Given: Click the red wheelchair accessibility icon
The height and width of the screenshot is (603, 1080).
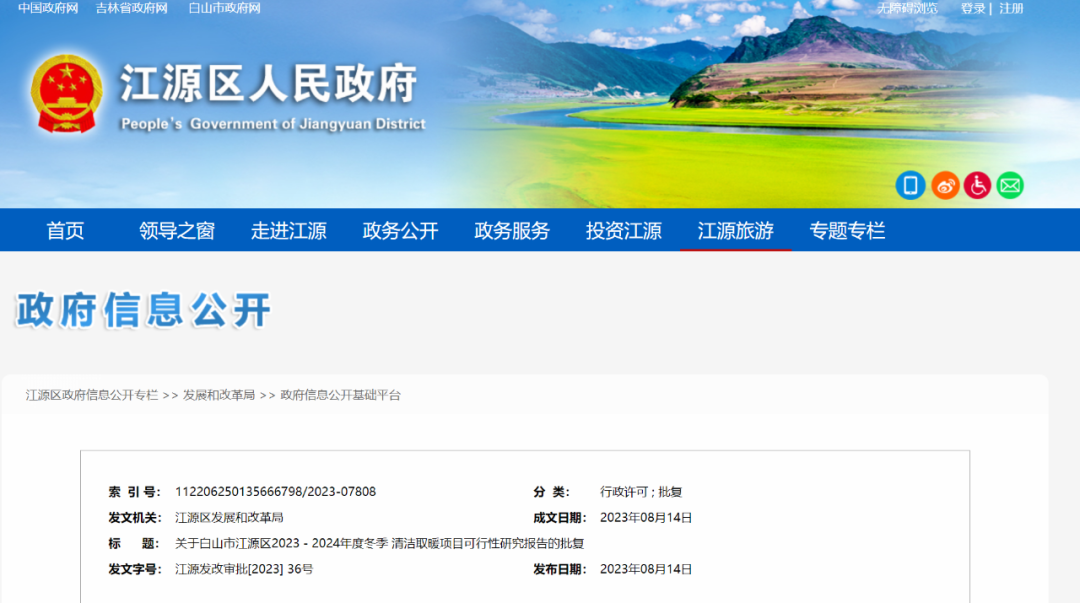Looking at the screenshot, I should [x=977, y=185].
